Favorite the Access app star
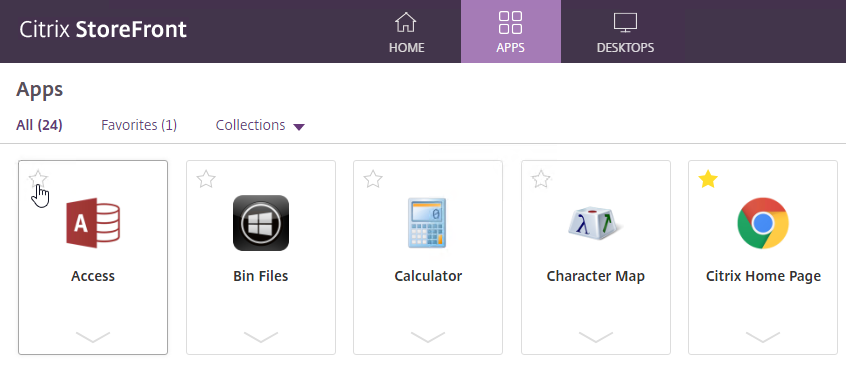 click(38, 179)
